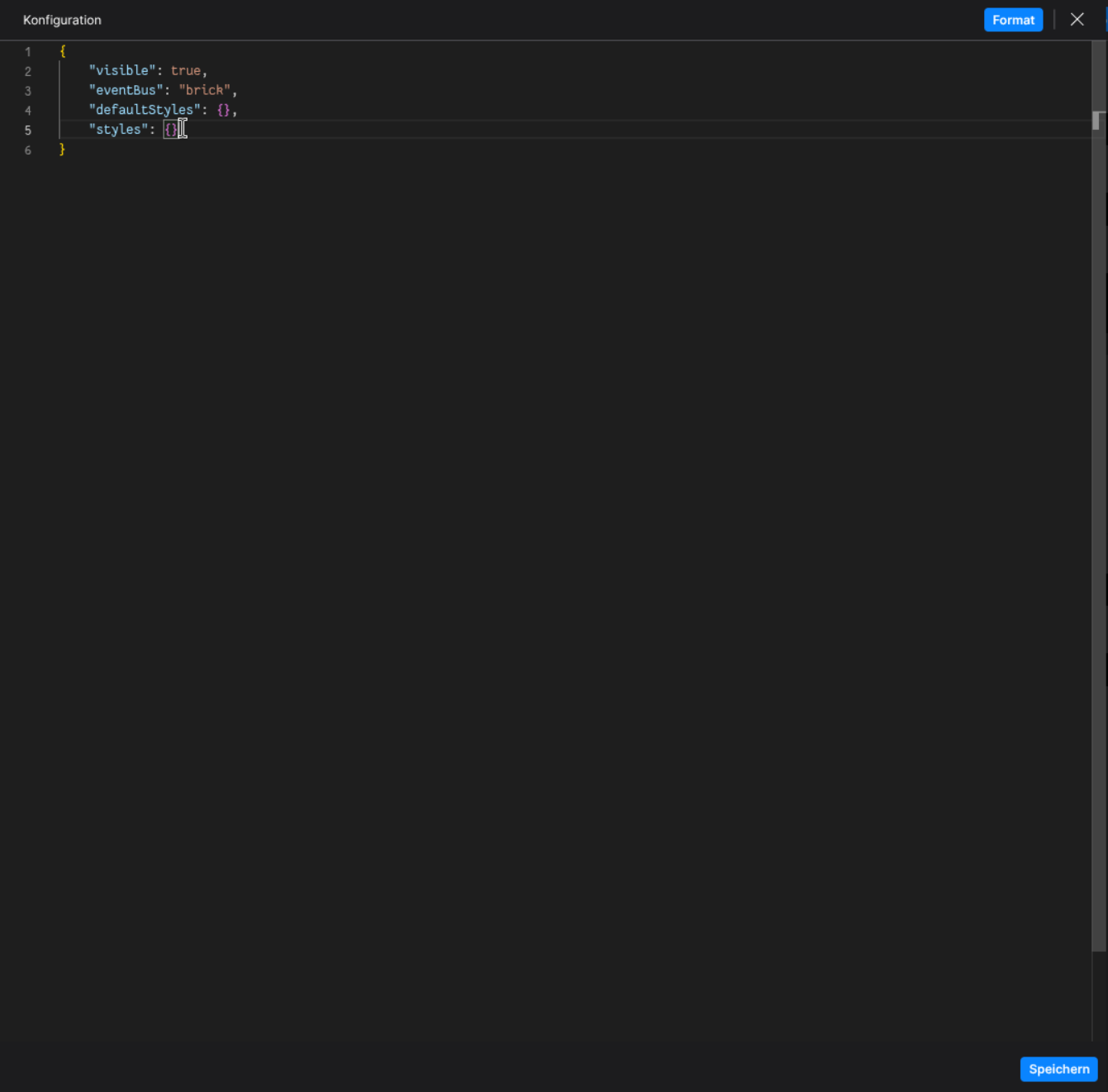The height and width of the screenshot is (1092, 1108).
Task: Click line number 5 in the gutter
Action: click(27, 130)
